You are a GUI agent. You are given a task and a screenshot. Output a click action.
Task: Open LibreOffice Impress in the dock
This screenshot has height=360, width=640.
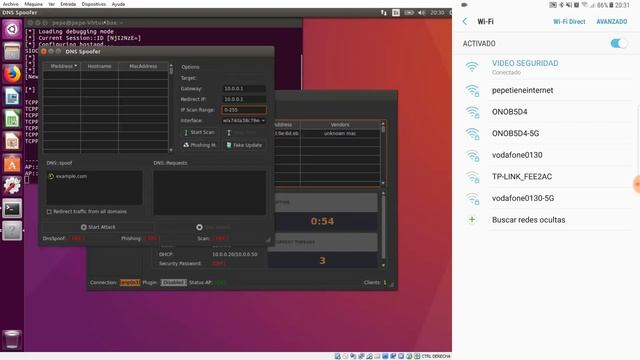[x=12, y=142]
